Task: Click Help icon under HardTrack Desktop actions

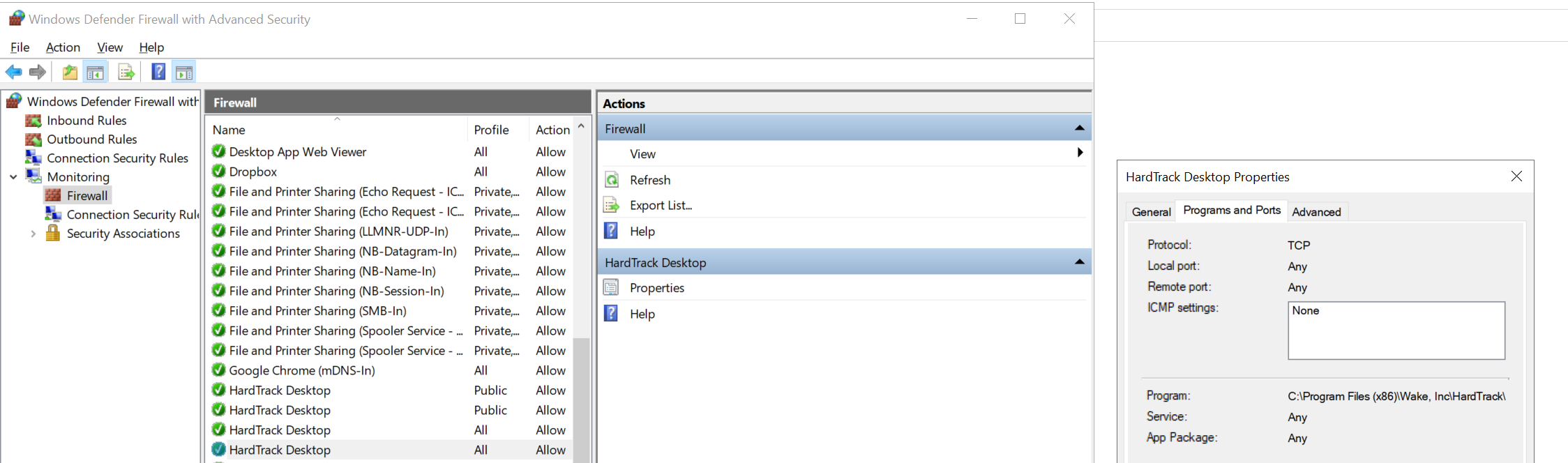Action: point(611,313)
